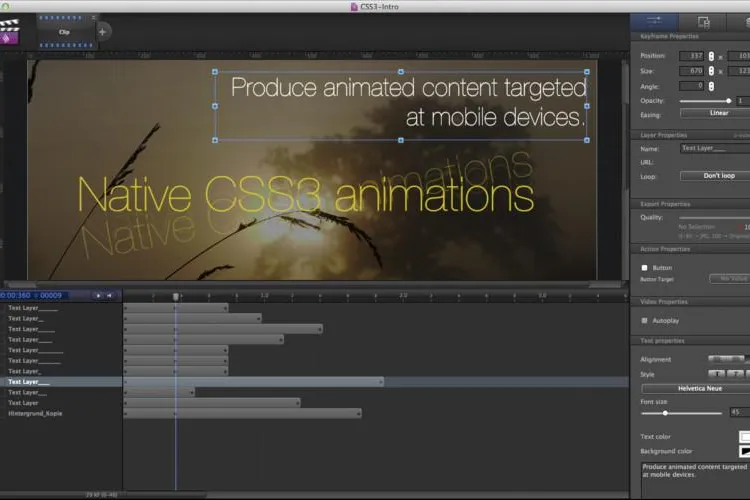Toggle the first Style button
The width and height of the screenshot is (750, 500).
(717, 374)
